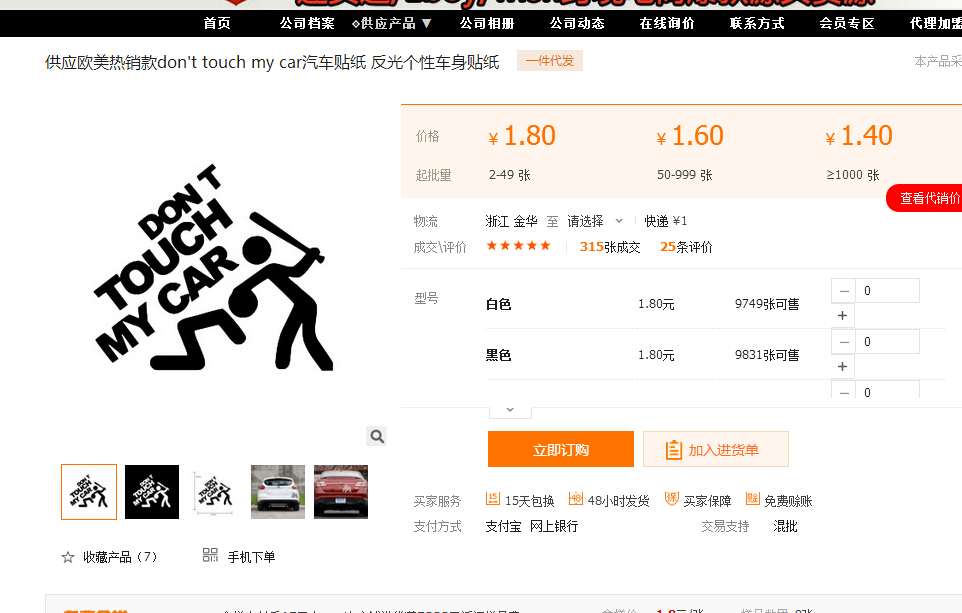Click the magnifier zoom icon on product image
962x613 pixels.
click(376, 436)
